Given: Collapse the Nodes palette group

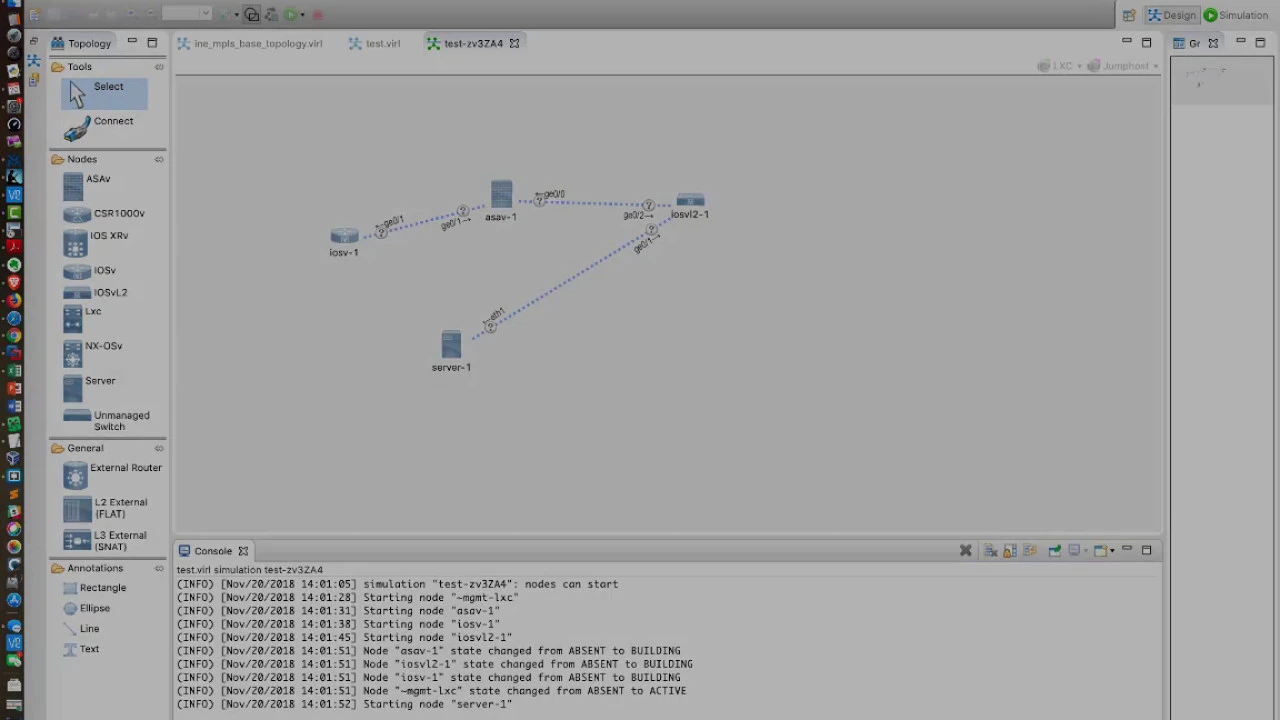Looking at the screenshot, I should click(159, 159).
